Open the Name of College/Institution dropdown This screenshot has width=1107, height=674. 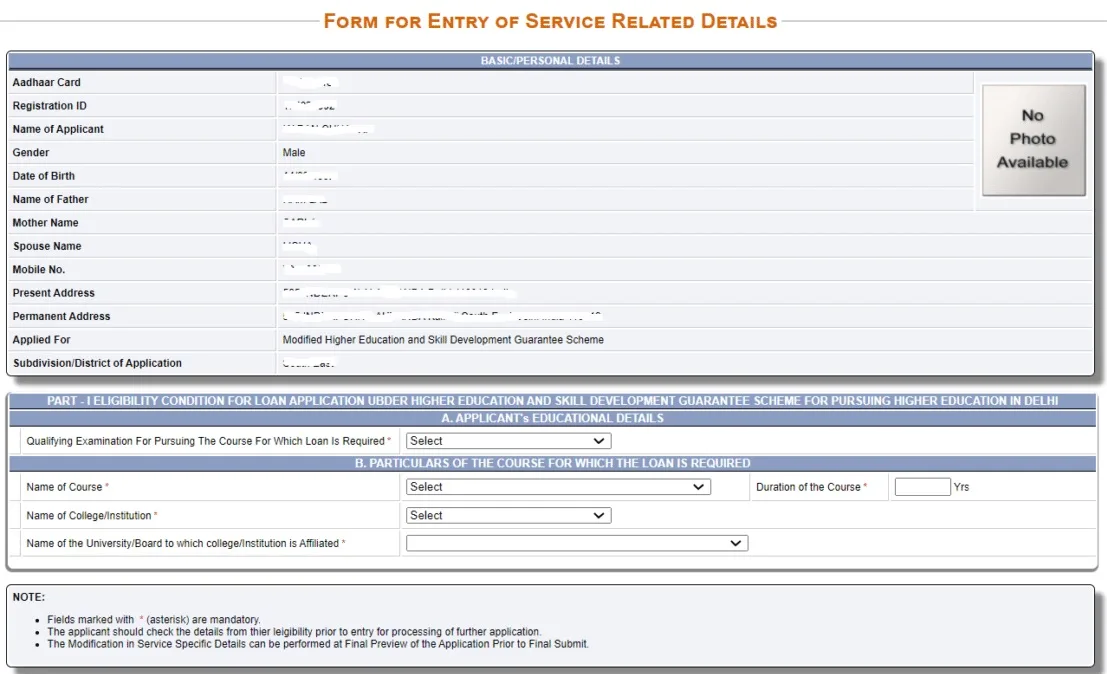508,516
